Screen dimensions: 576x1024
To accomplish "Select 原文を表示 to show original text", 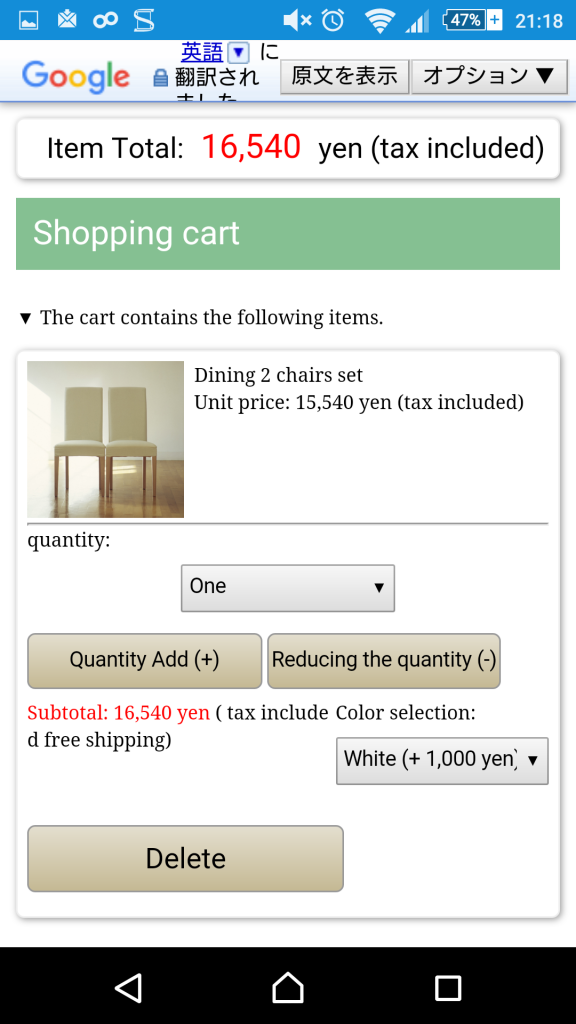I will (344, 75).
